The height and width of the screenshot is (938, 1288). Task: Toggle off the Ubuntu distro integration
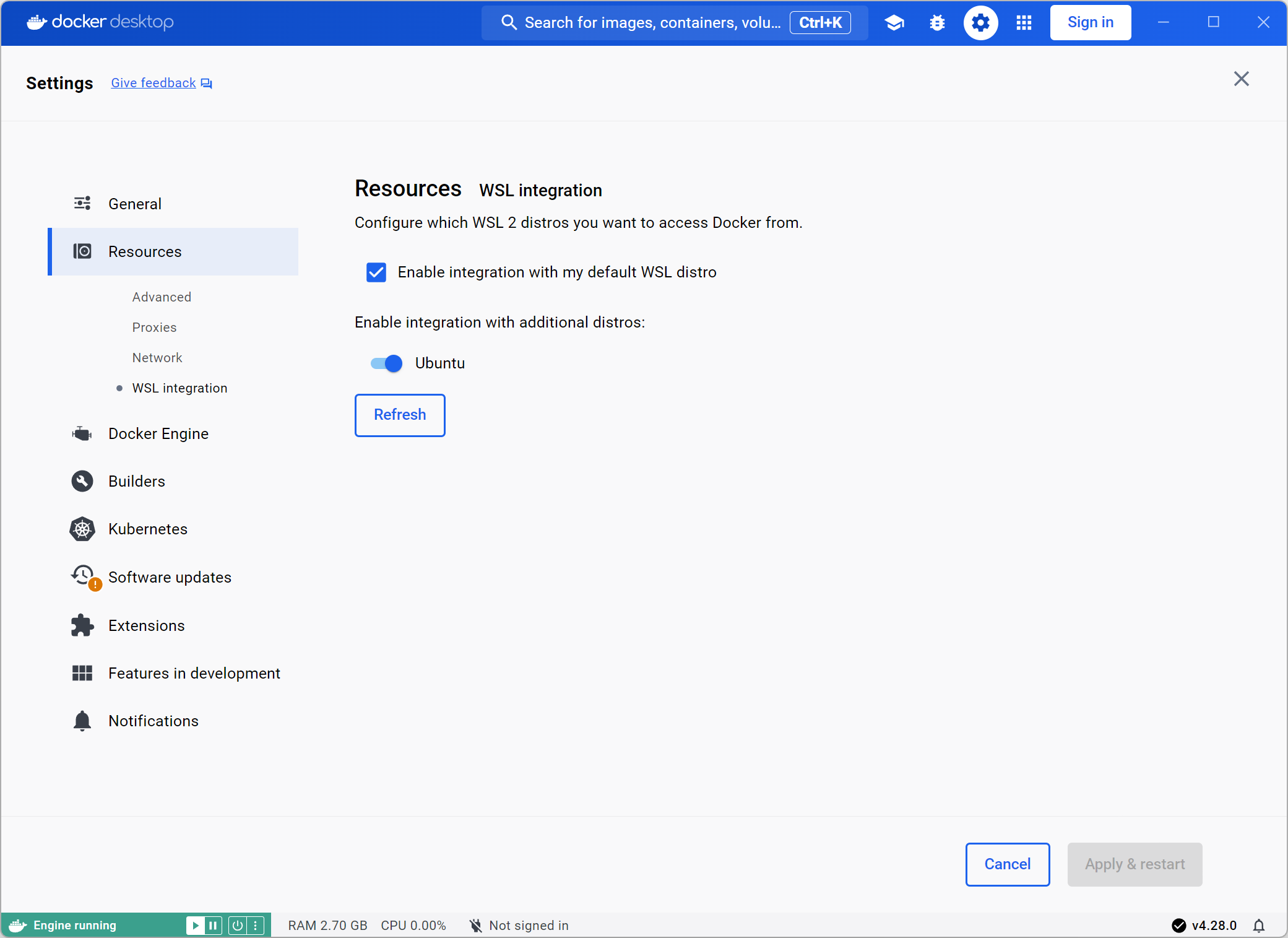coord(386,363)
